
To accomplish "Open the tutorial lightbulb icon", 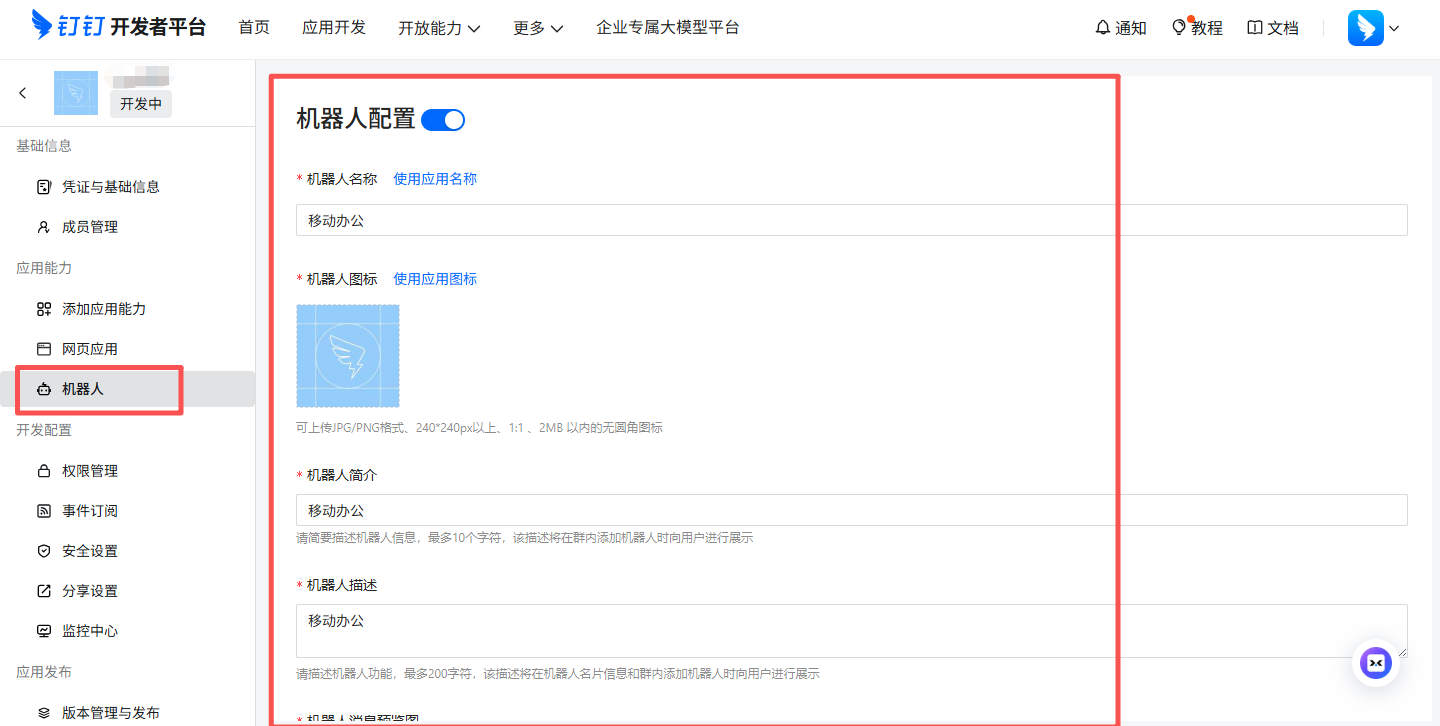I will 1179,27.
